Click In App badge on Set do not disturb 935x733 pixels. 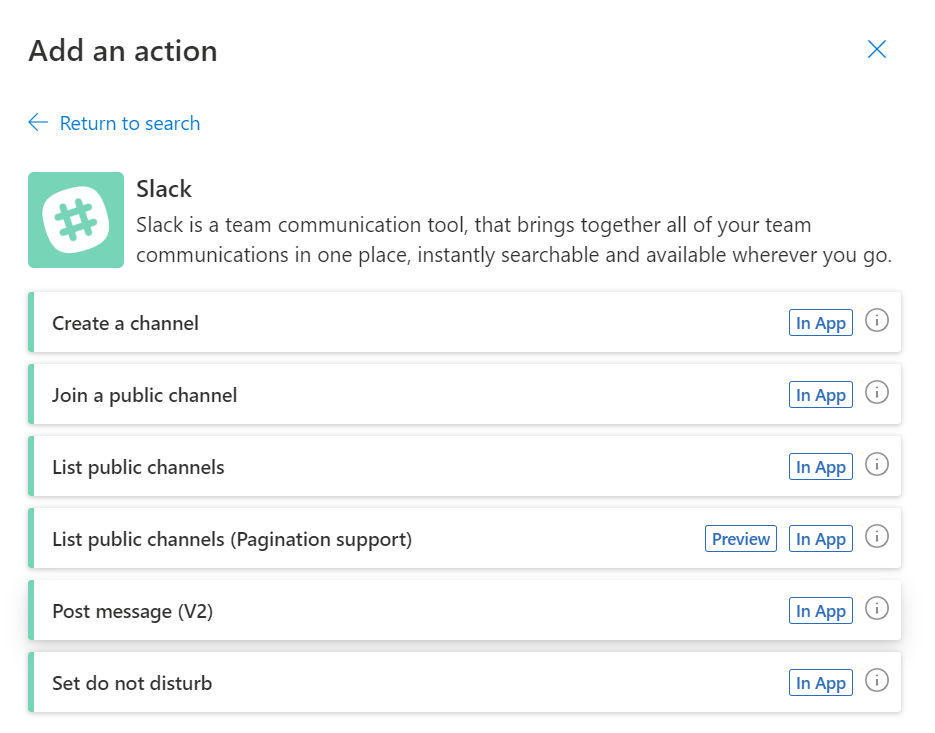point(821,683)
